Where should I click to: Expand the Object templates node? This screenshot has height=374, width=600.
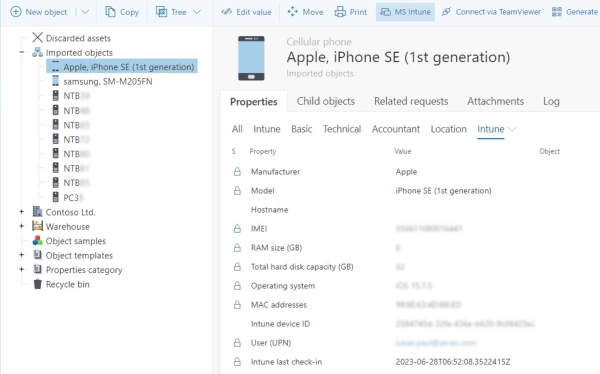(21, 255)
